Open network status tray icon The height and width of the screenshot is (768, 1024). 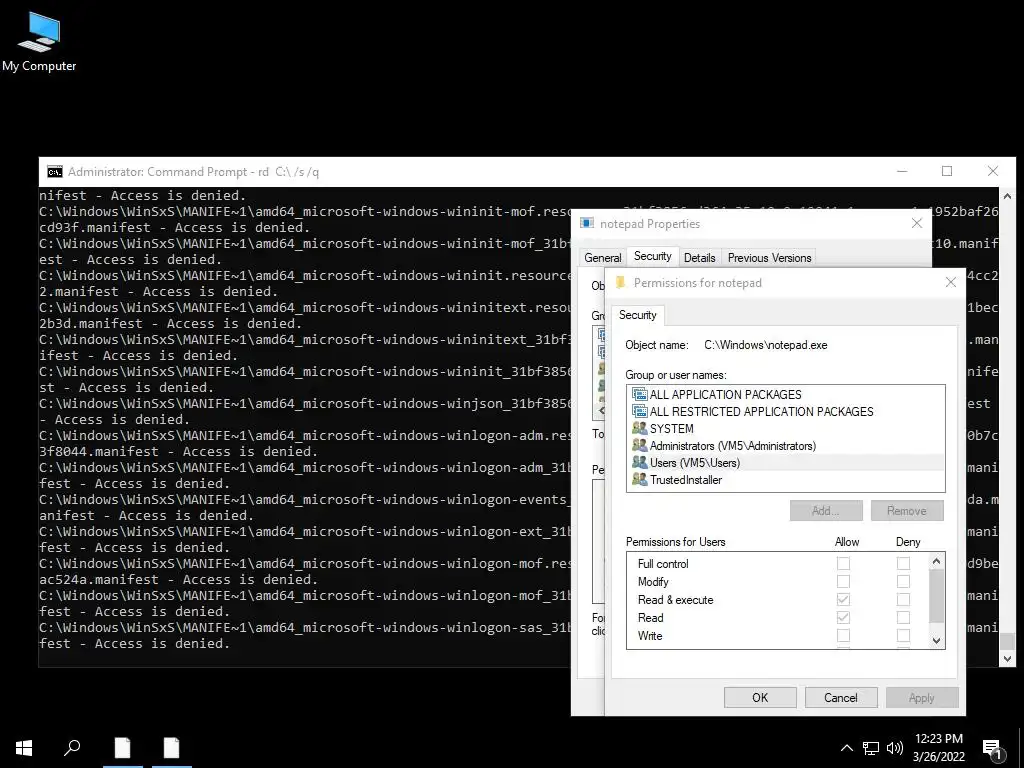click(871, 748)
